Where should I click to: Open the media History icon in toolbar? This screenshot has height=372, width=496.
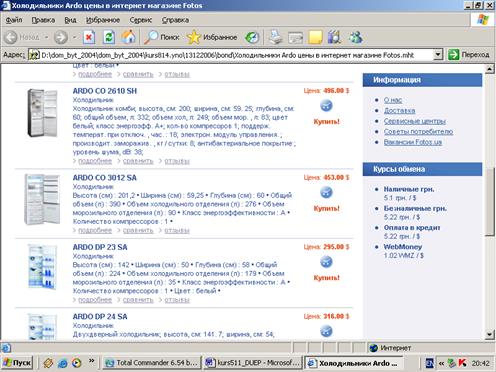pos(252,37)
